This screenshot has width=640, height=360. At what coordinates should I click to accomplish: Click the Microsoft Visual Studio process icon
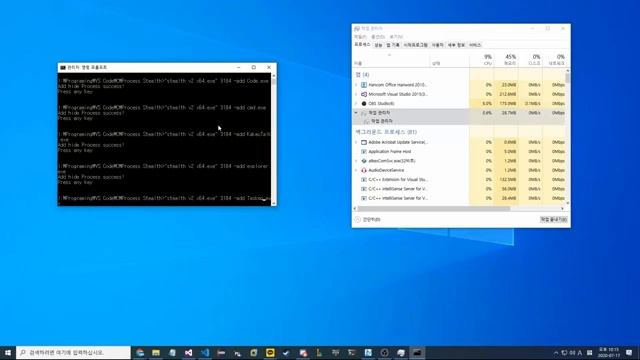click(364, 94)
